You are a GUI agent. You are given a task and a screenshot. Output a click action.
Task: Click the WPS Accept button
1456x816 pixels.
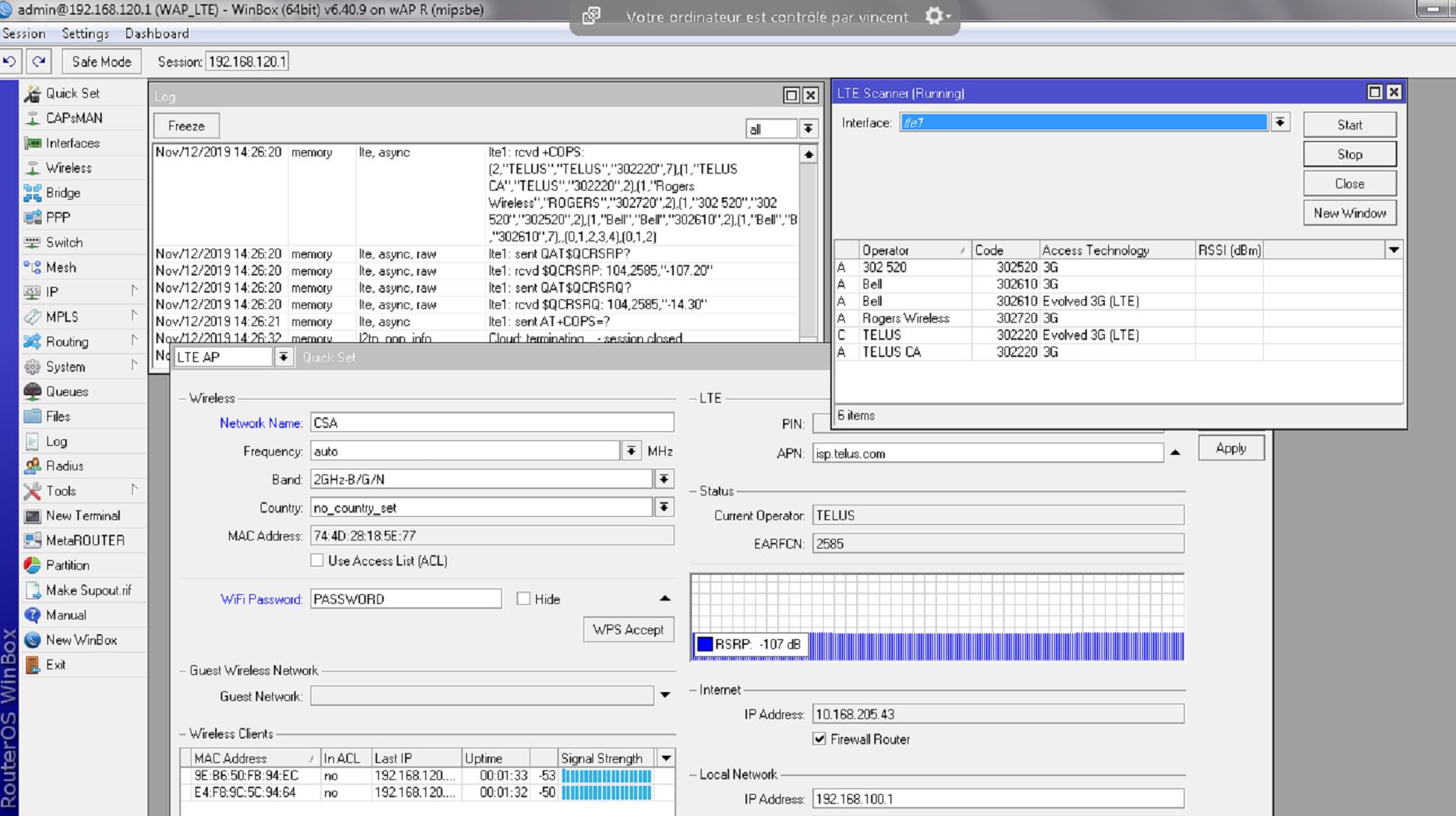627,629
